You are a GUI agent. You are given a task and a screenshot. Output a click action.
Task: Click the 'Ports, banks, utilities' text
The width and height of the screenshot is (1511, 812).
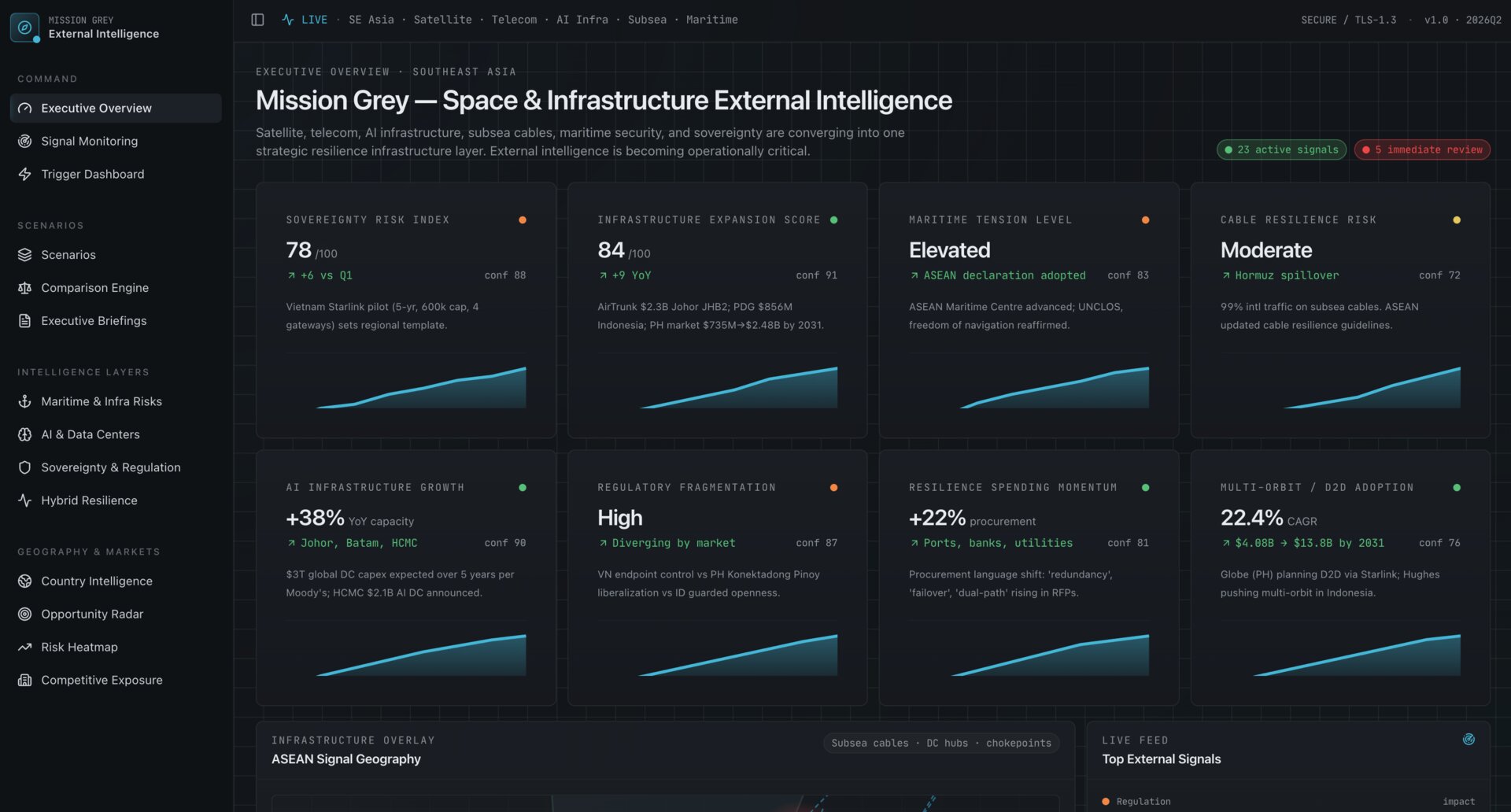click(998, 544)
